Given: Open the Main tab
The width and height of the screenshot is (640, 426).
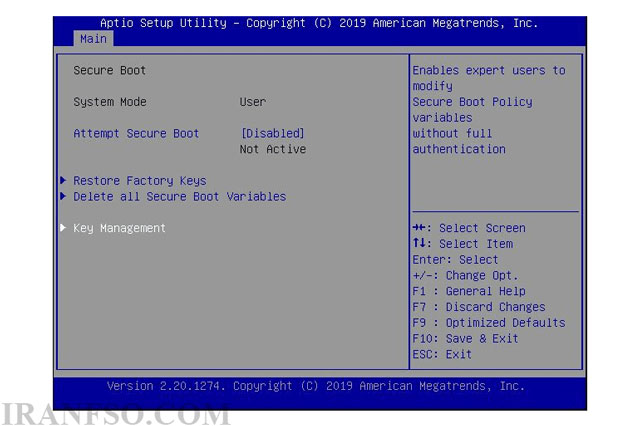Looking at the screenshot, I should click(x=93, y=39).
